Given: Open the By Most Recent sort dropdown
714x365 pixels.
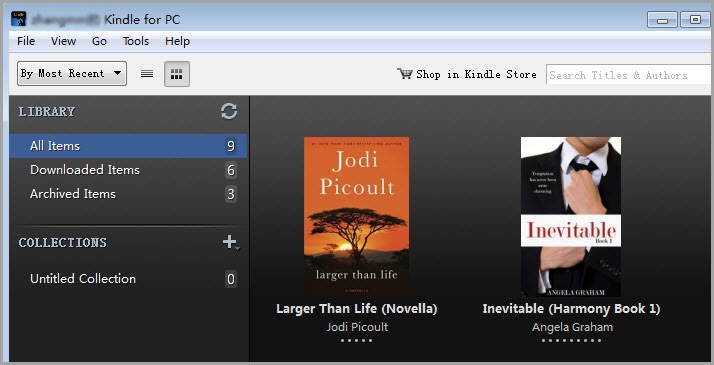Looking at the screenshot, I should [72, 73].
